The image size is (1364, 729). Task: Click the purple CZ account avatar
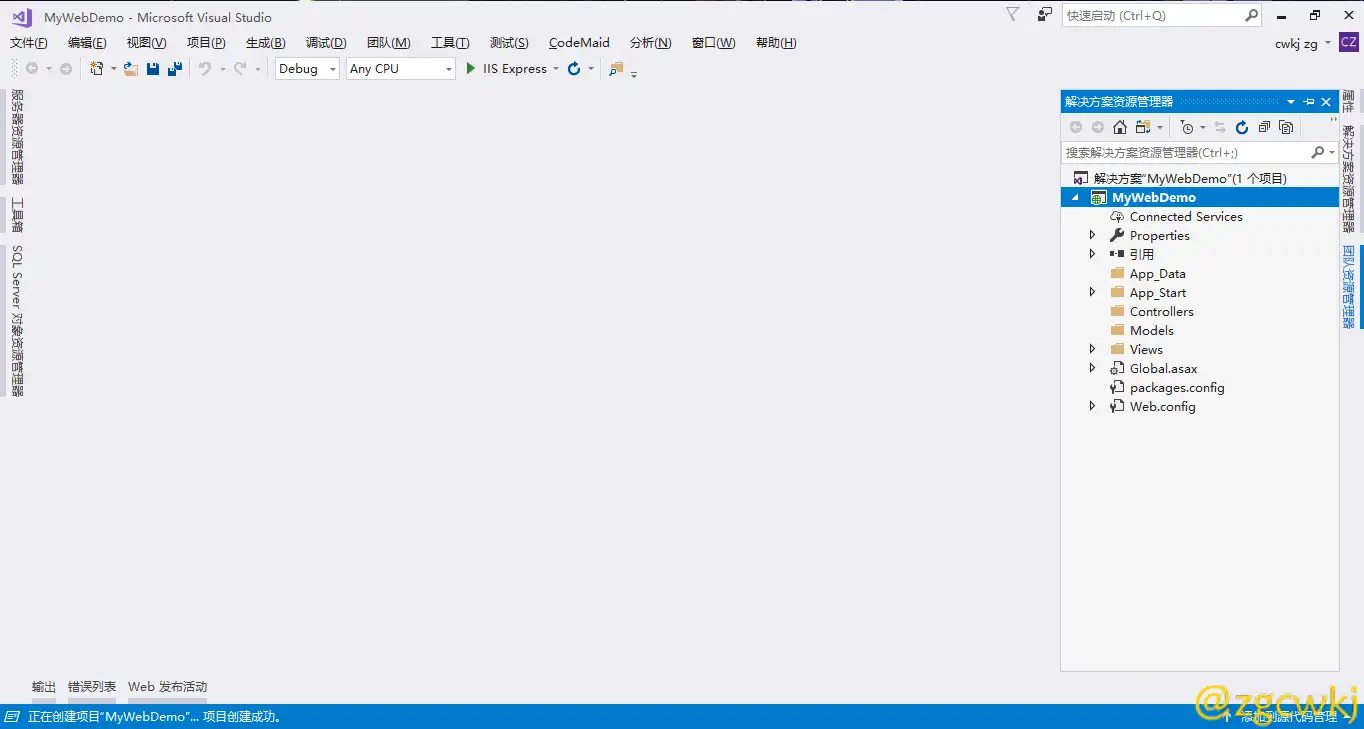[1349, 42]
